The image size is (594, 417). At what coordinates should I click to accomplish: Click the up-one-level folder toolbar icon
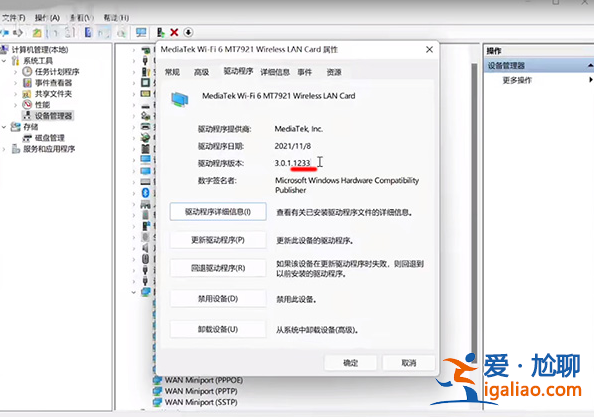[x=37, y=33]
